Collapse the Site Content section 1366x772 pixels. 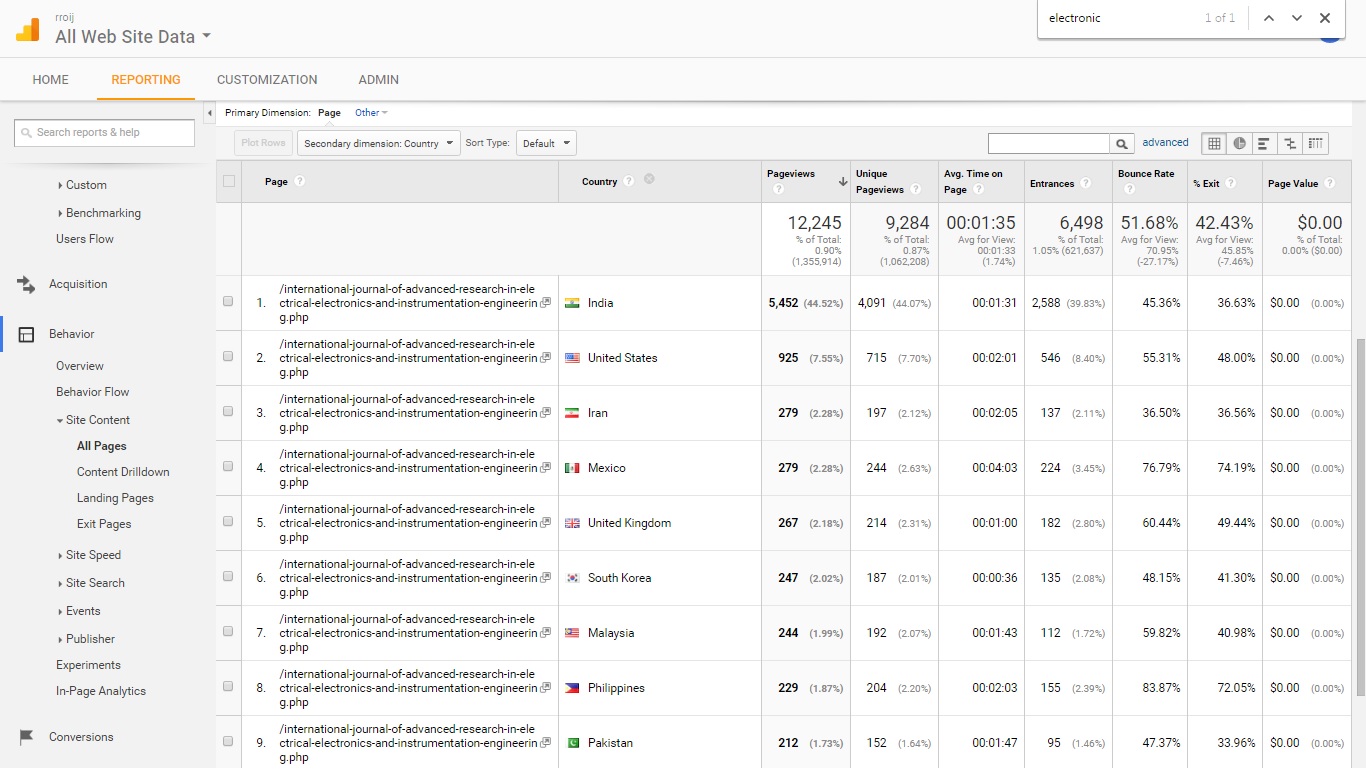(94, 420)
